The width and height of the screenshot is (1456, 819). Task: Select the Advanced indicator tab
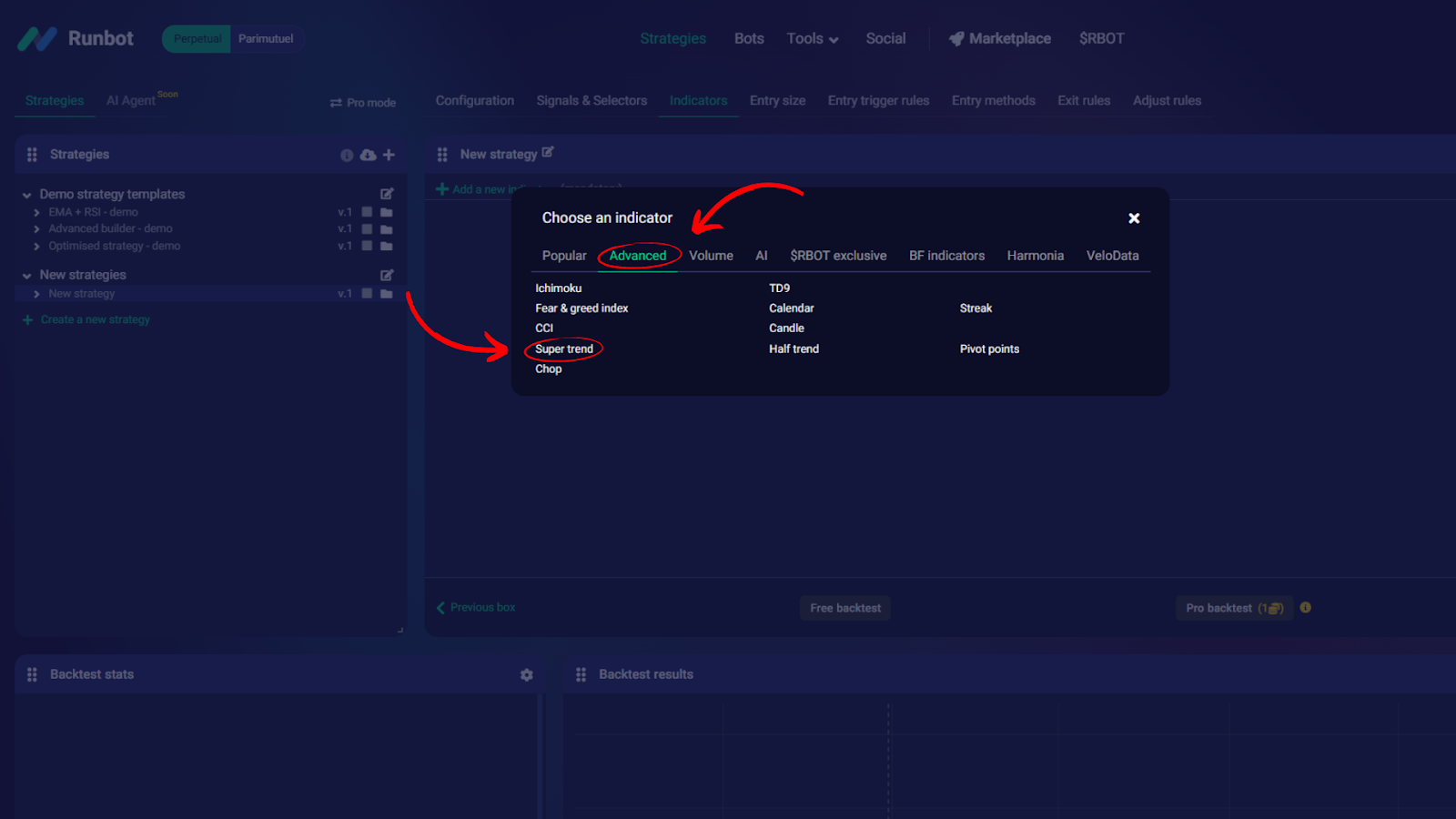pos(638,256)
